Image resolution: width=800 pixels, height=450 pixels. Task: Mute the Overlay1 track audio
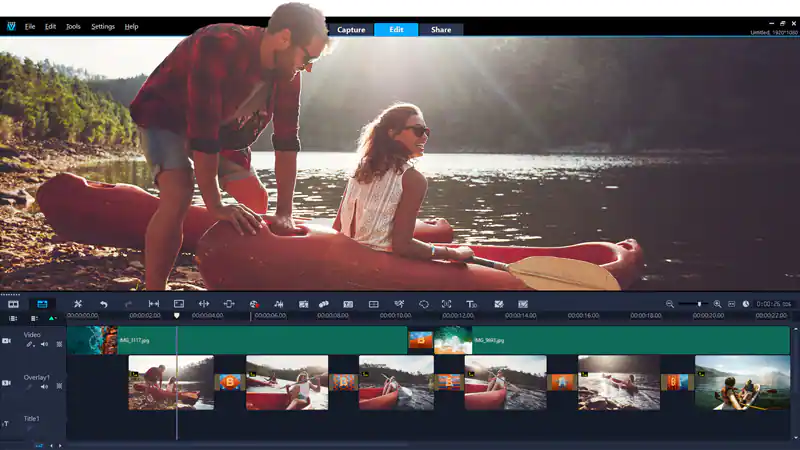click(x=44, y=387)
